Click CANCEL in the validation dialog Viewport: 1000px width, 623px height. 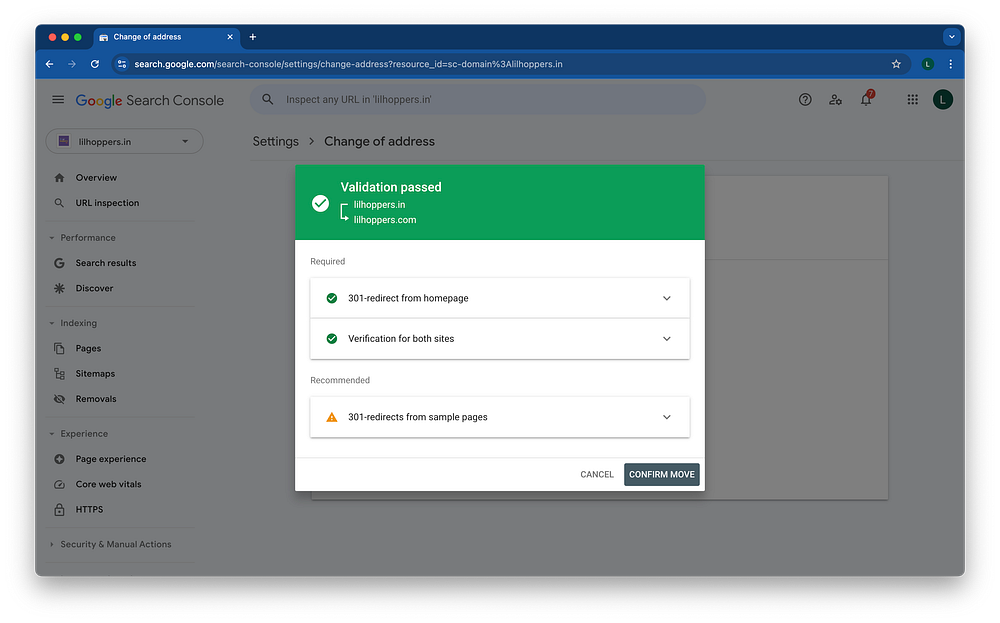point(597,474)
